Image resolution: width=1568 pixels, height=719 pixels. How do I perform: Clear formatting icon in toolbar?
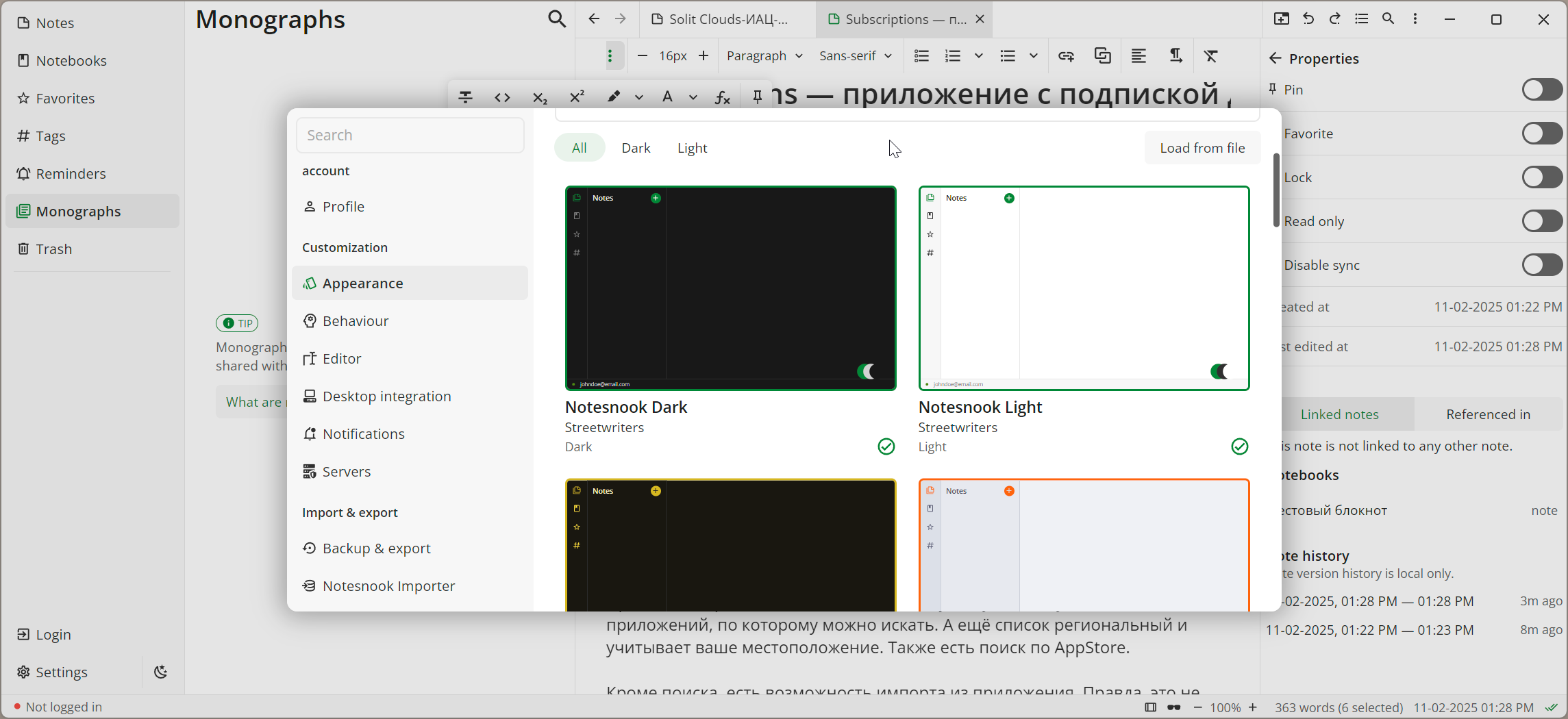1211,55
